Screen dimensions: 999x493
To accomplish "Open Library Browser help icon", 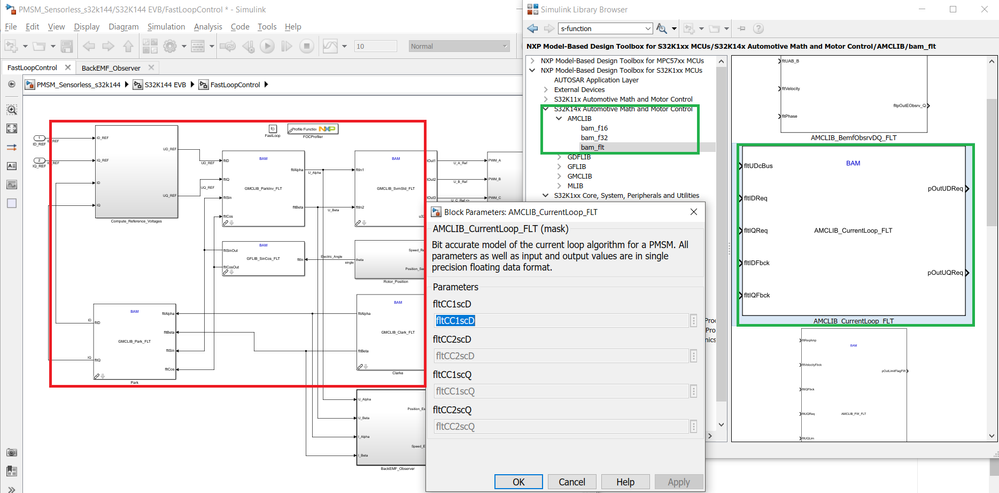I will pos(758,28).
